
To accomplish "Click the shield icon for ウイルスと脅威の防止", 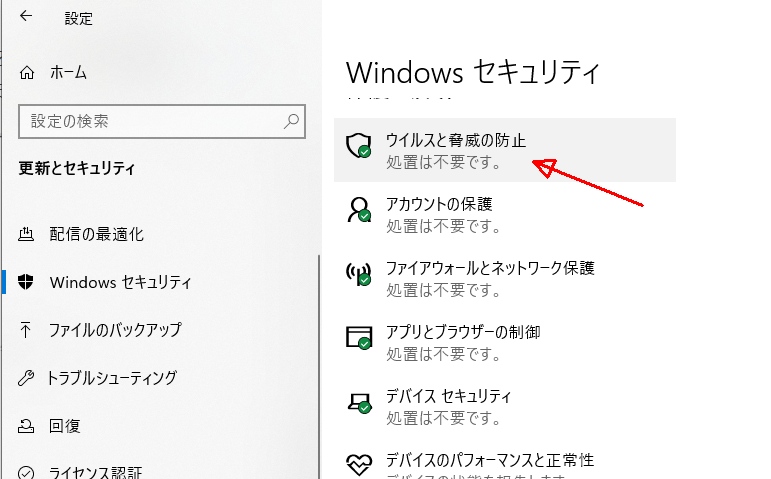I will pos(358,145).
